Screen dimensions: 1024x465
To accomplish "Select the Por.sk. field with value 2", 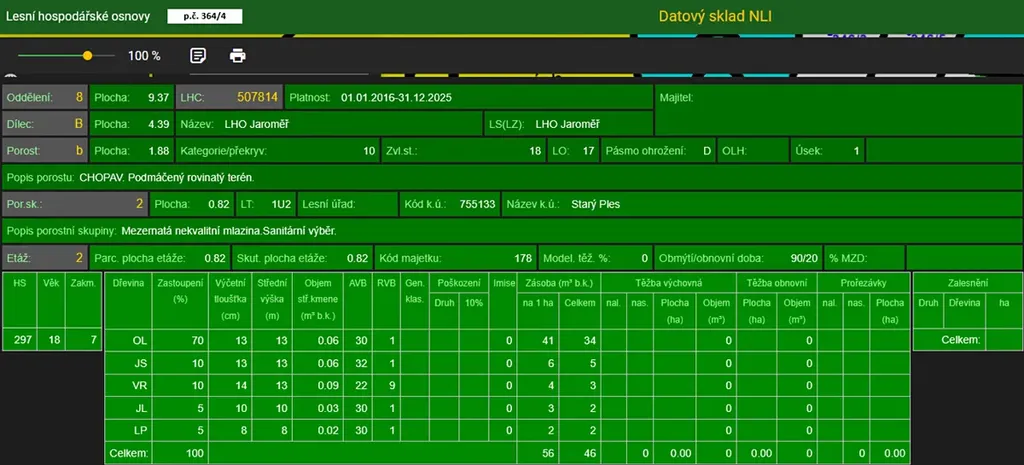I will click(x=75, y=204).
